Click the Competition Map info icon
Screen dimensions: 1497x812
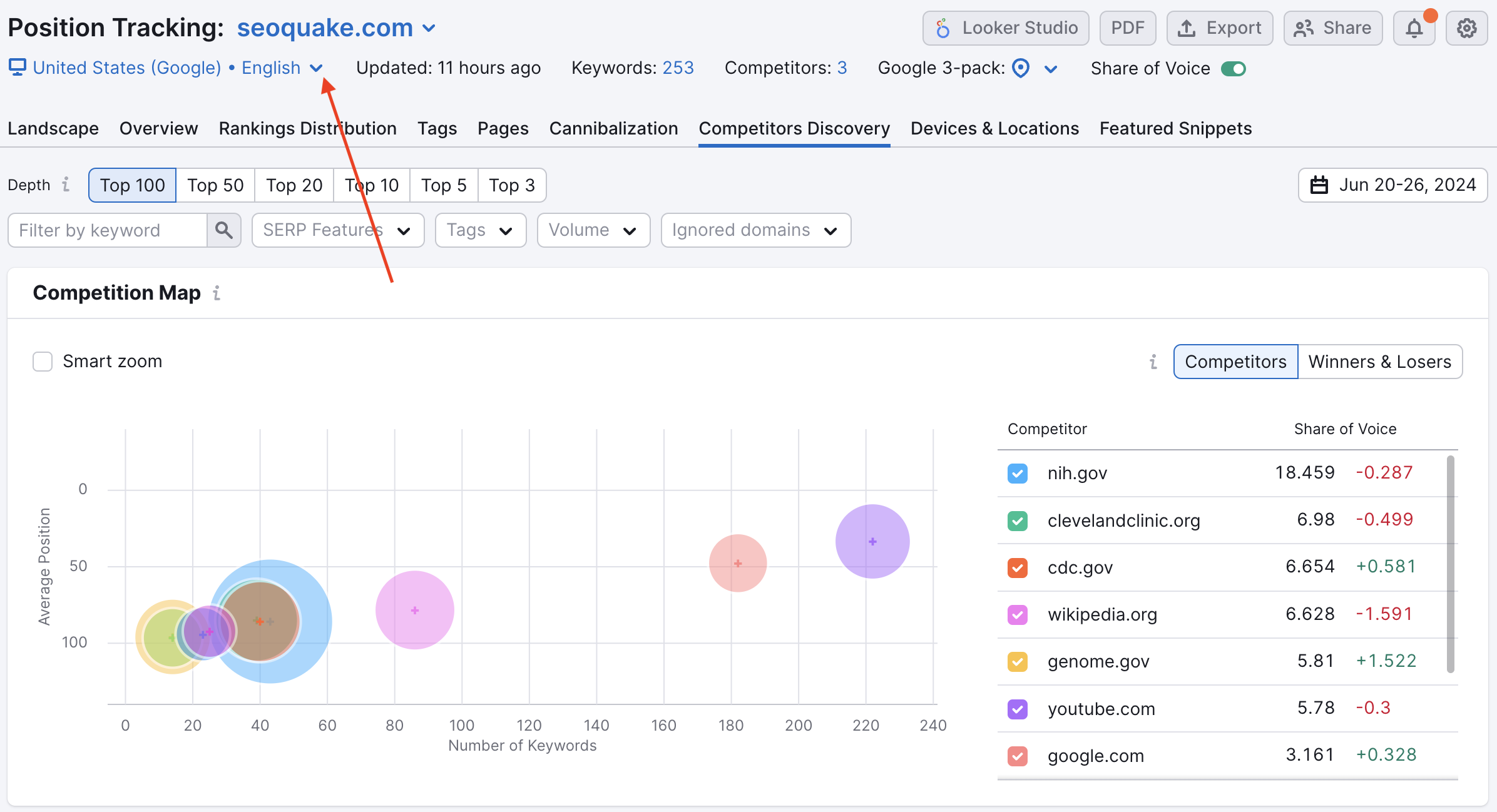pyautogui.click(x=217, y=293)
